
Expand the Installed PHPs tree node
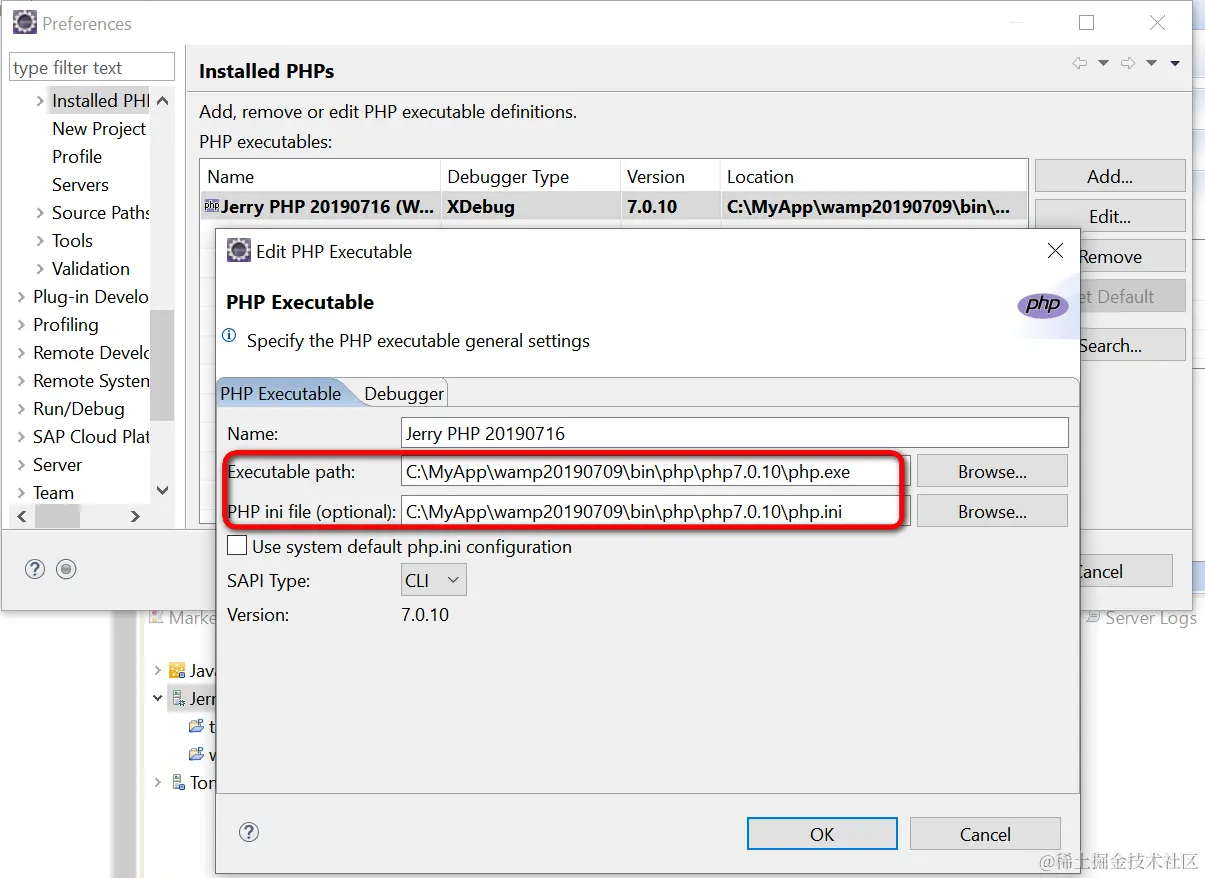[x=40, y=101]
